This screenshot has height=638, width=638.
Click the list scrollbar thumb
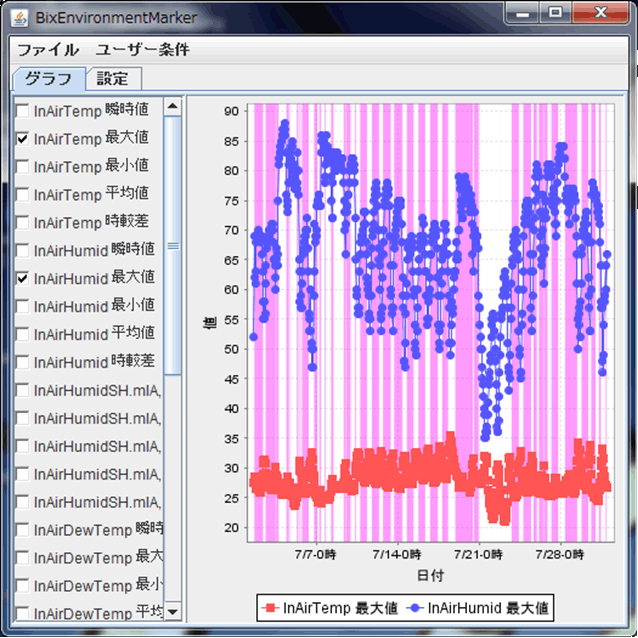pyautogui.click(x=172, y=245)
